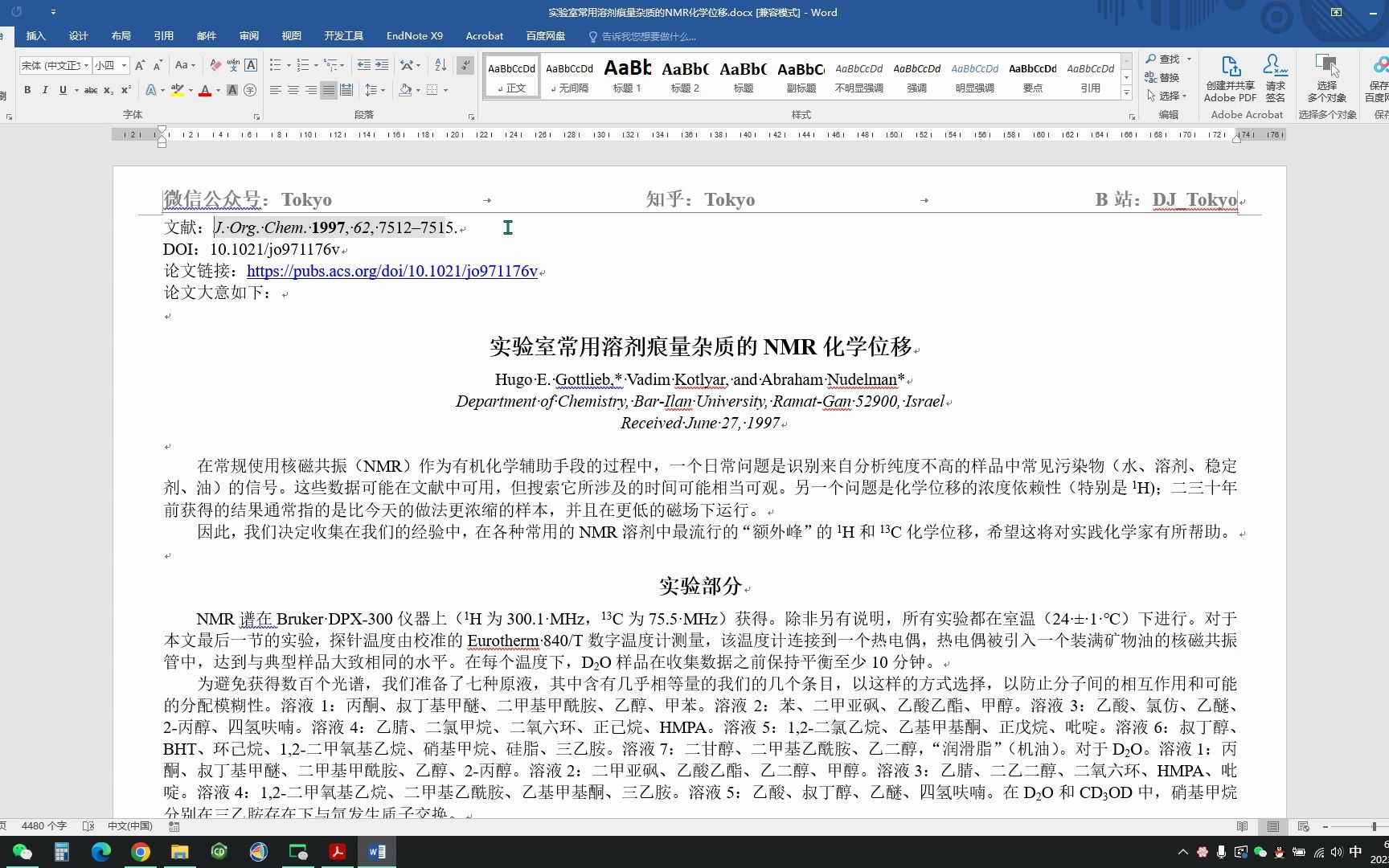Image resolution: width=1389 pixels, height=868 pixels.
Task: Toggle subscript formatting
Action: (x=109, y=90)
